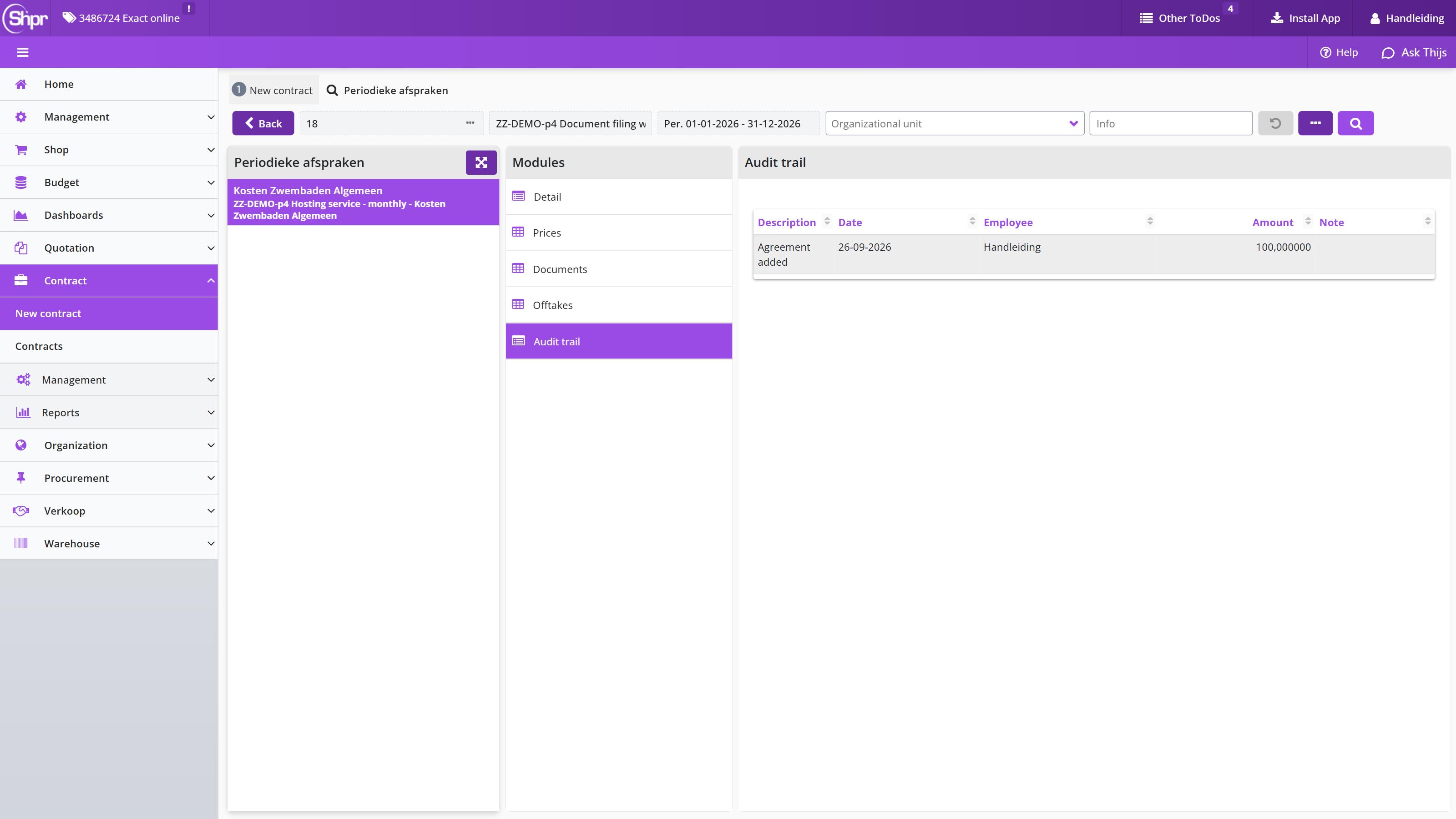1456x819 pixels.
Task: Switch to the New contract tab
Action: (x=273, y=91)
